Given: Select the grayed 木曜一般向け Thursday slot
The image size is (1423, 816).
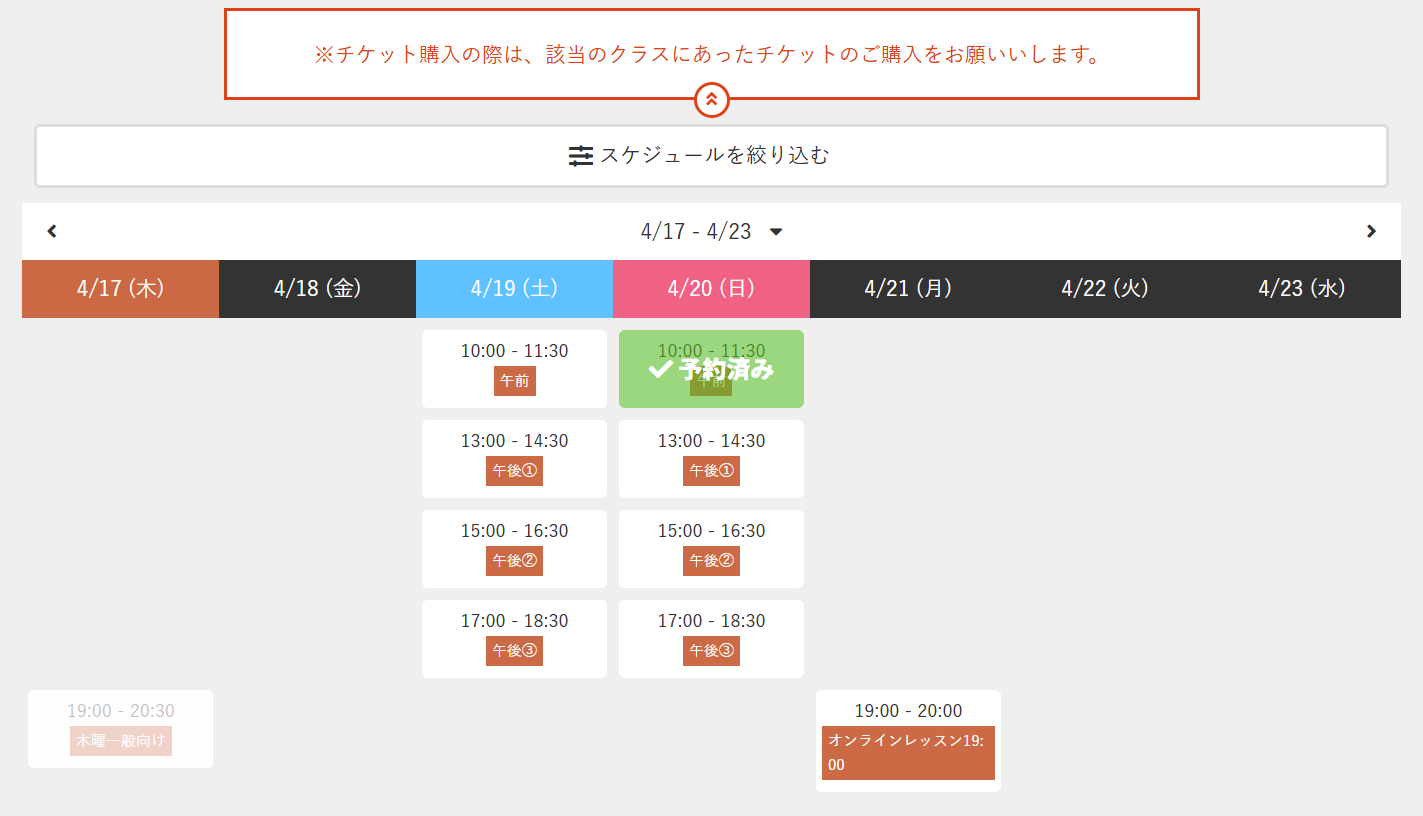Looking at the screenshot, I should (120, 728).
